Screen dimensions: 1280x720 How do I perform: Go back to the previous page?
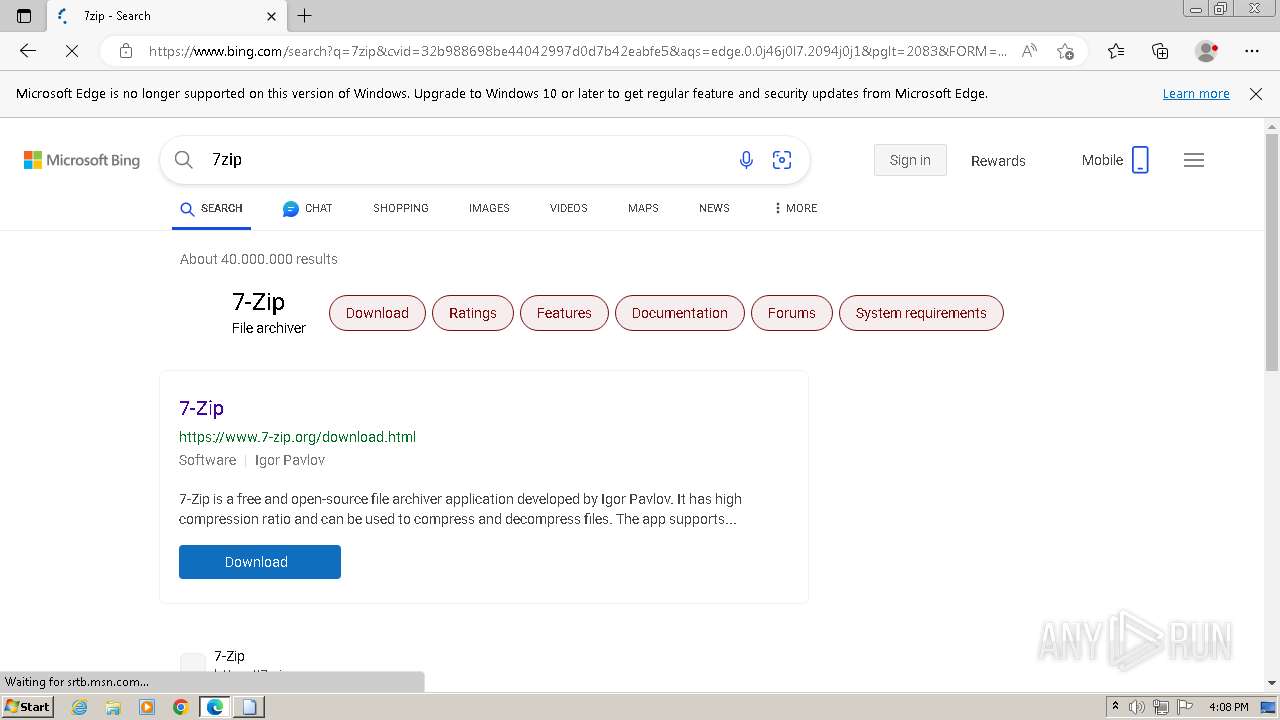click(x=28, y=51)
